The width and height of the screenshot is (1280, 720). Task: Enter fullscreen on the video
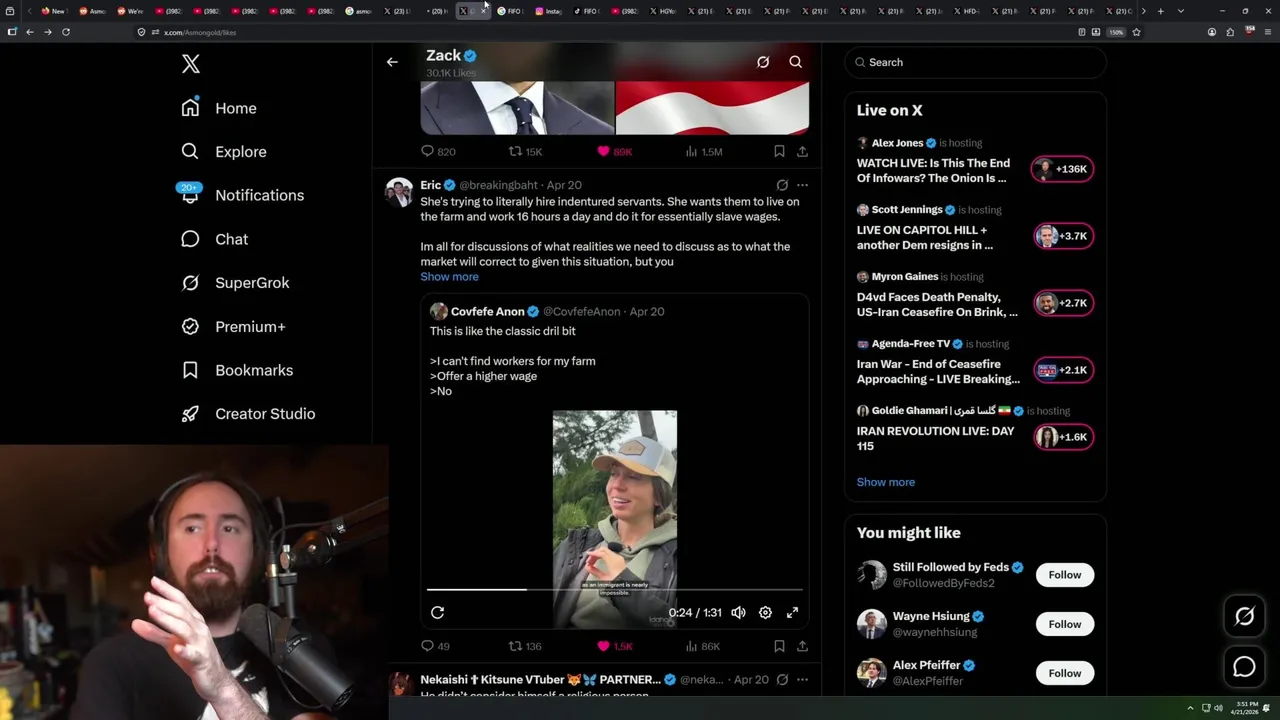coord(792,613)
